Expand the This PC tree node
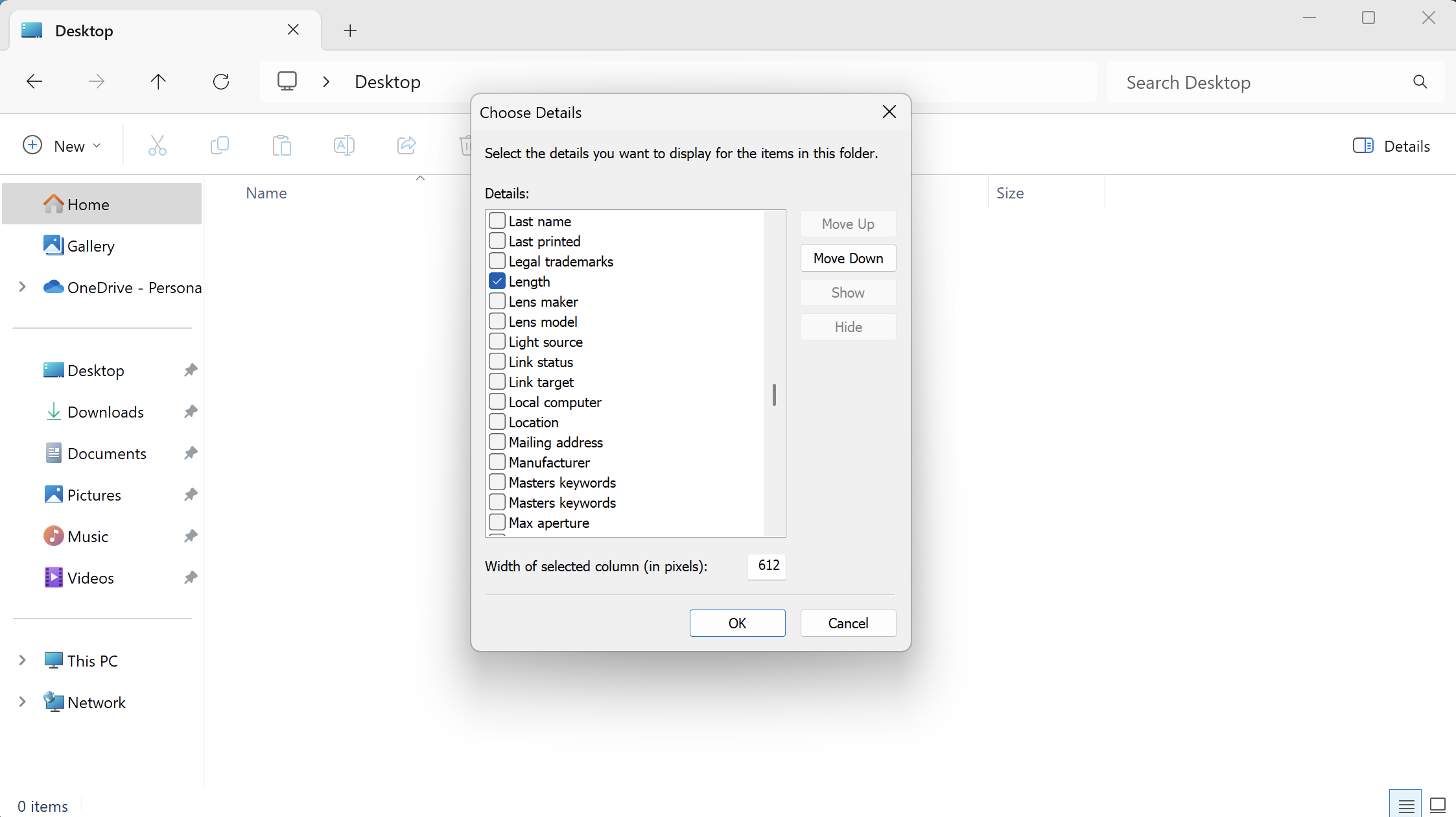1456x817 pixels. (23, 661)
